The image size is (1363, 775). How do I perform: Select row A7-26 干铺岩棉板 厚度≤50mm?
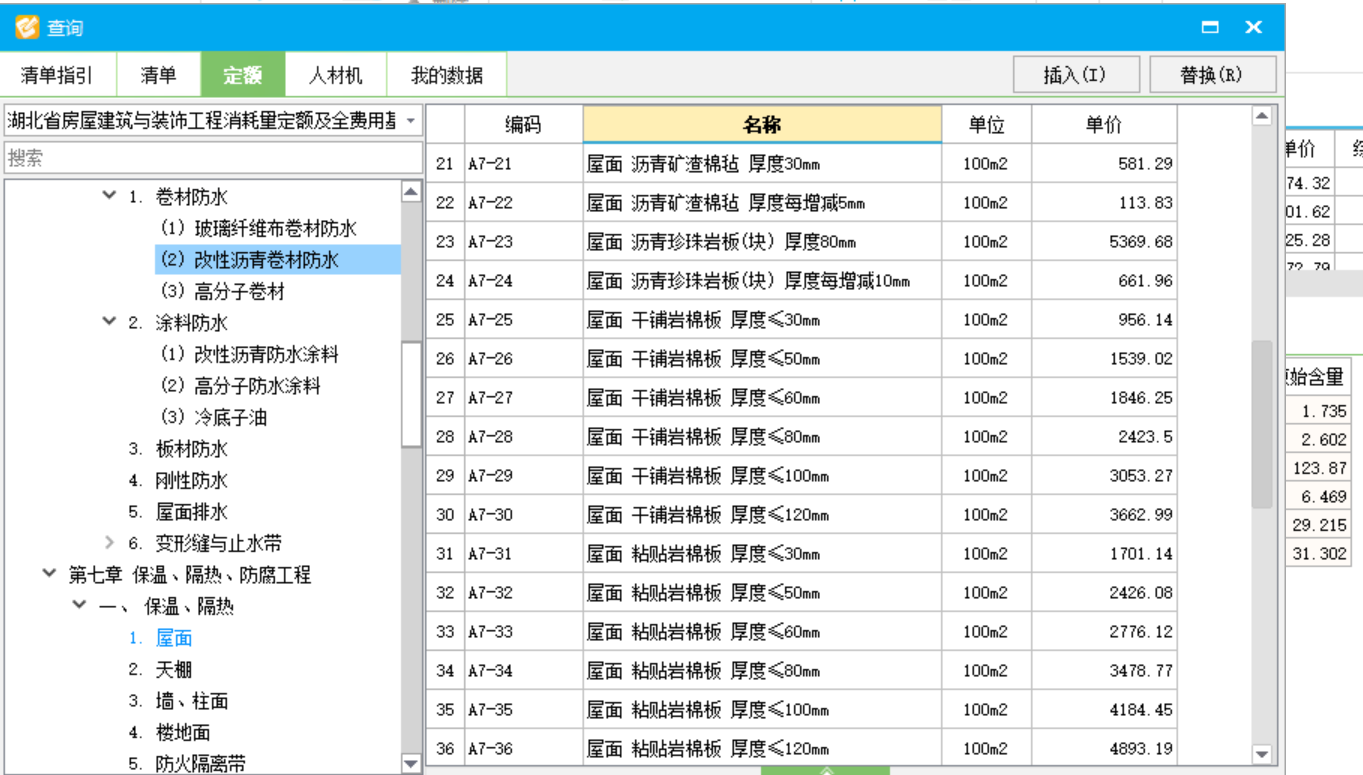[x=801, y=358]
